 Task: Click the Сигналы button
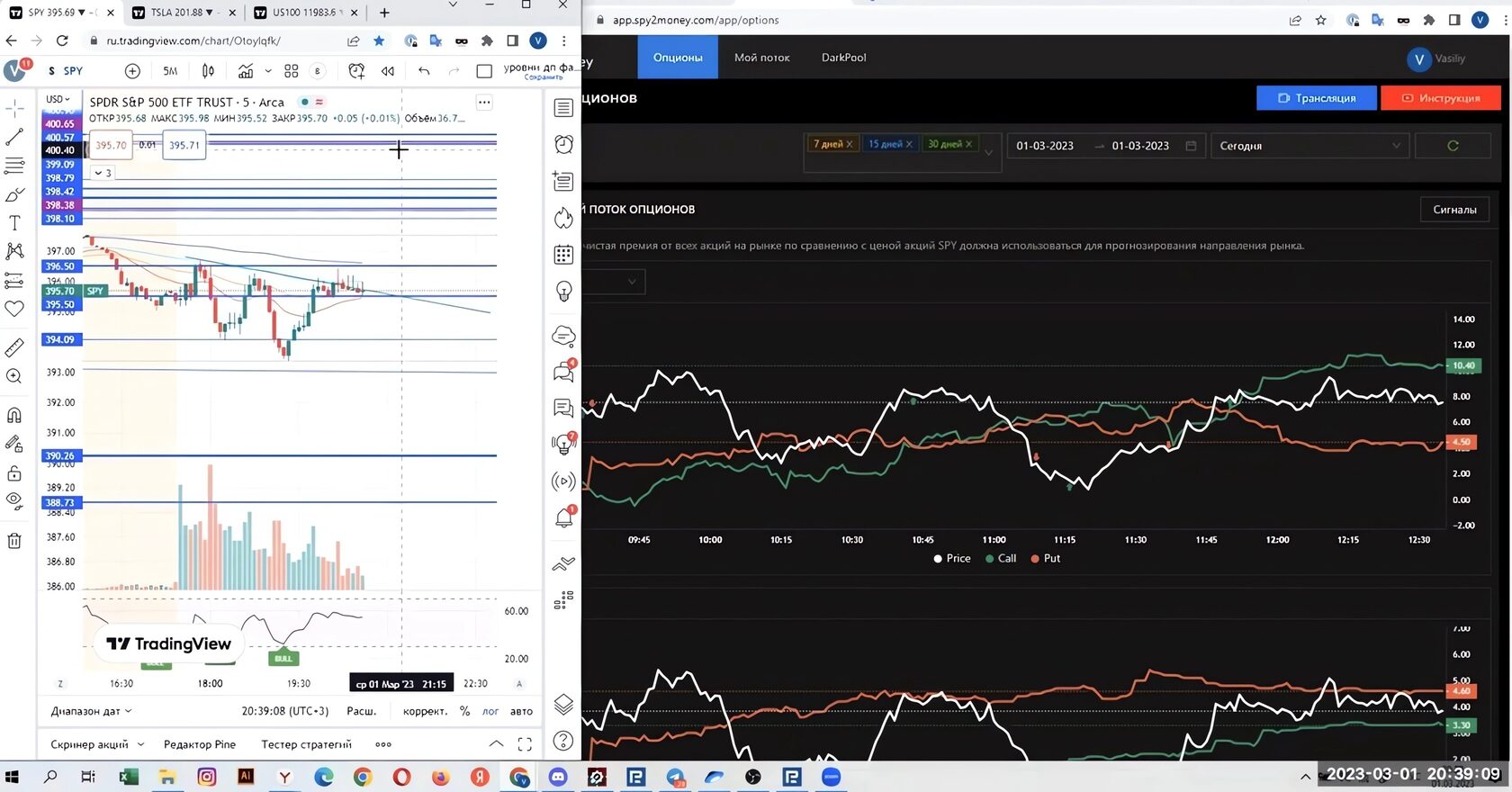click(1454, 210)
